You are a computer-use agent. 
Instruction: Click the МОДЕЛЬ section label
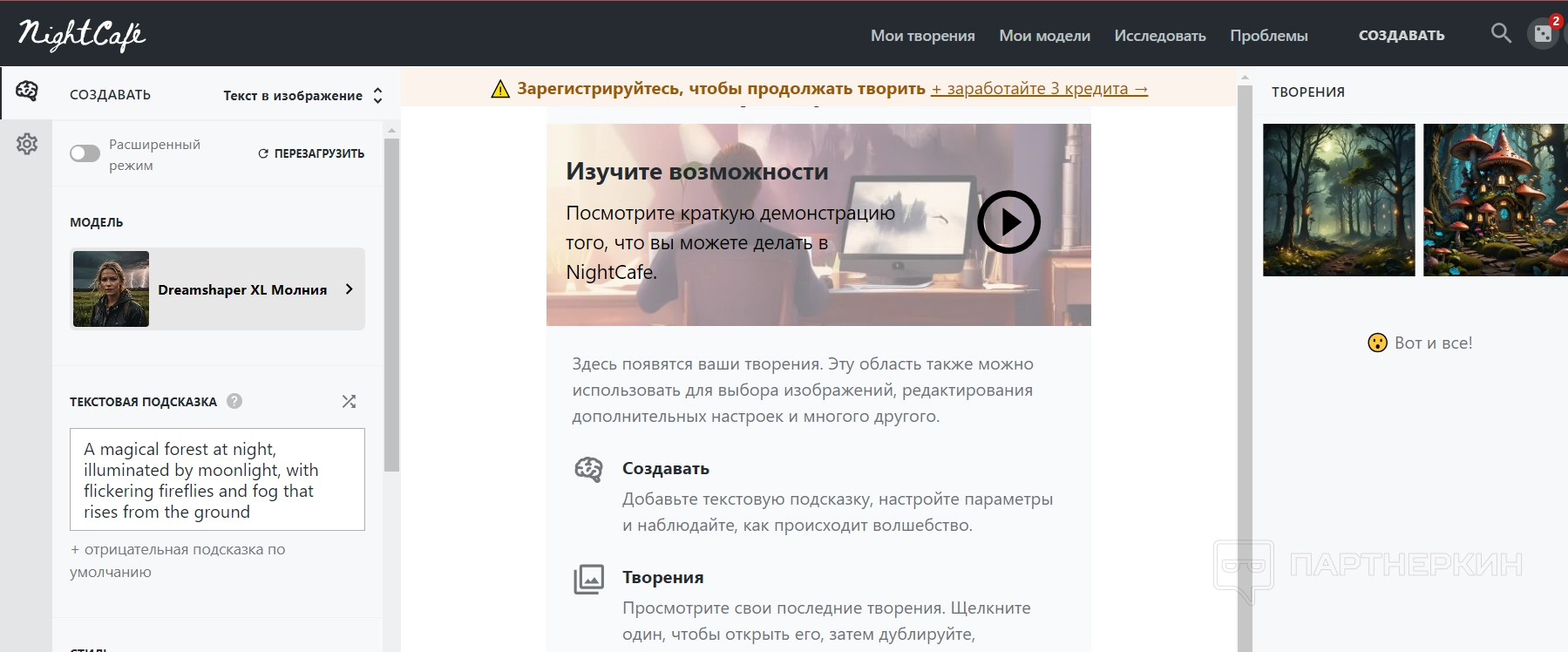(x=97, y=222)
